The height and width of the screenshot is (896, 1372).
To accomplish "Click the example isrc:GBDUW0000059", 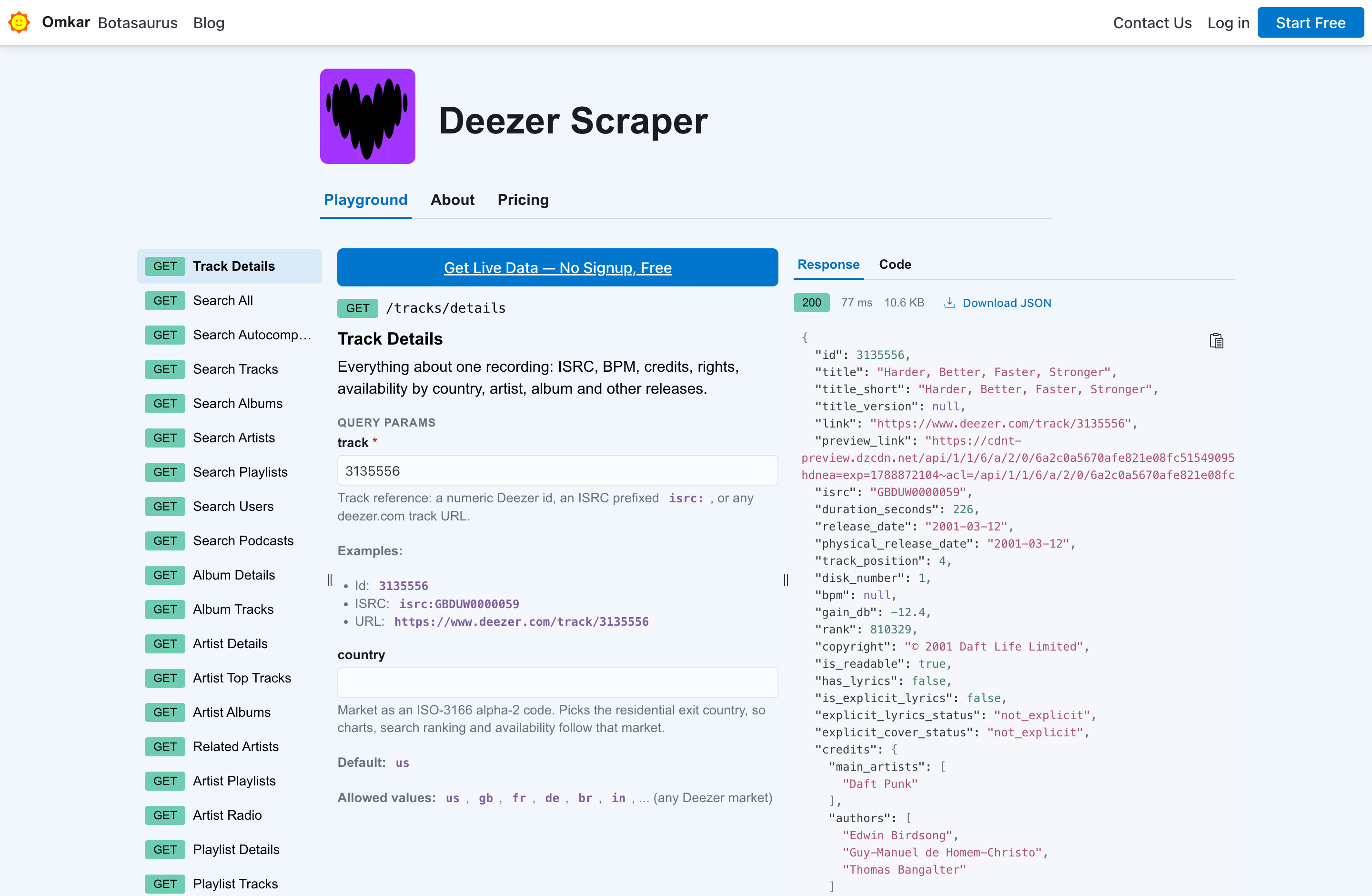I will (x=459, y=604).
